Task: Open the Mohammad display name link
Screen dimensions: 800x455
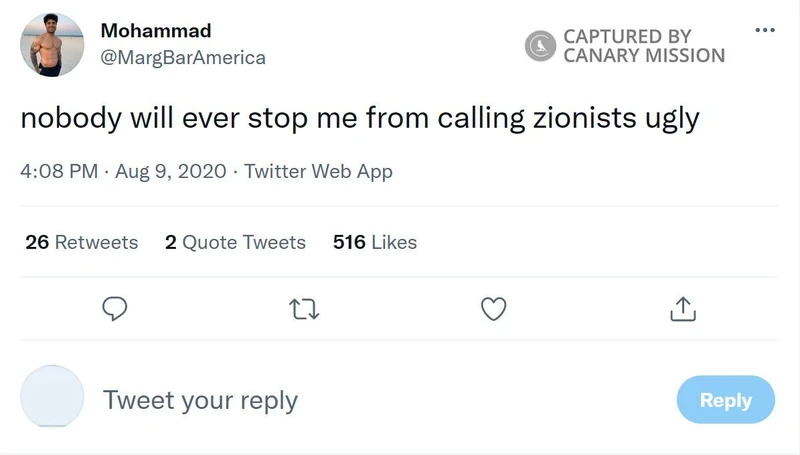Action: click(156, 31)
